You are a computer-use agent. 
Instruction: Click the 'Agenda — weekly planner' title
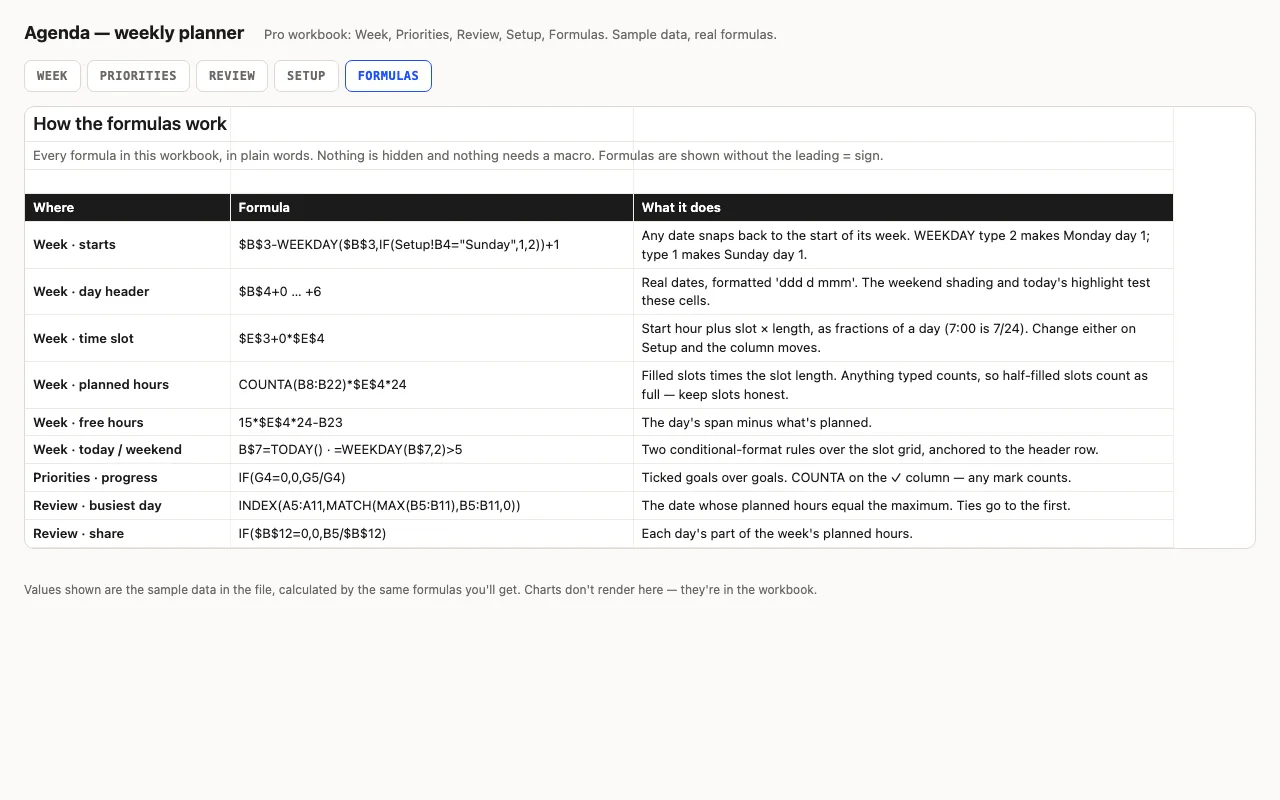click(134, 33)
